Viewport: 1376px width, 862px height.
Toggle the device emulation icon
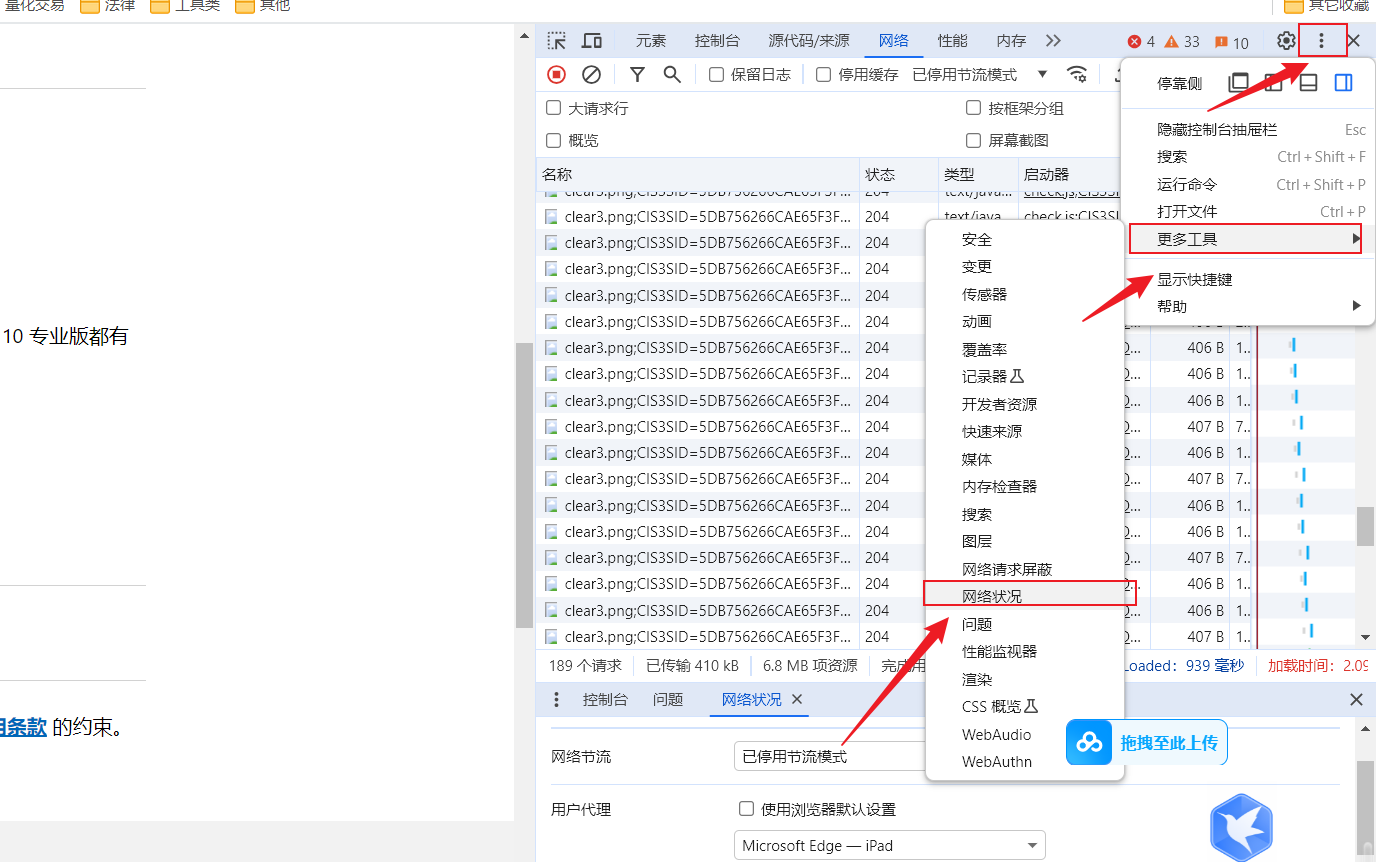pyautogui.click(x=592, y=41)
